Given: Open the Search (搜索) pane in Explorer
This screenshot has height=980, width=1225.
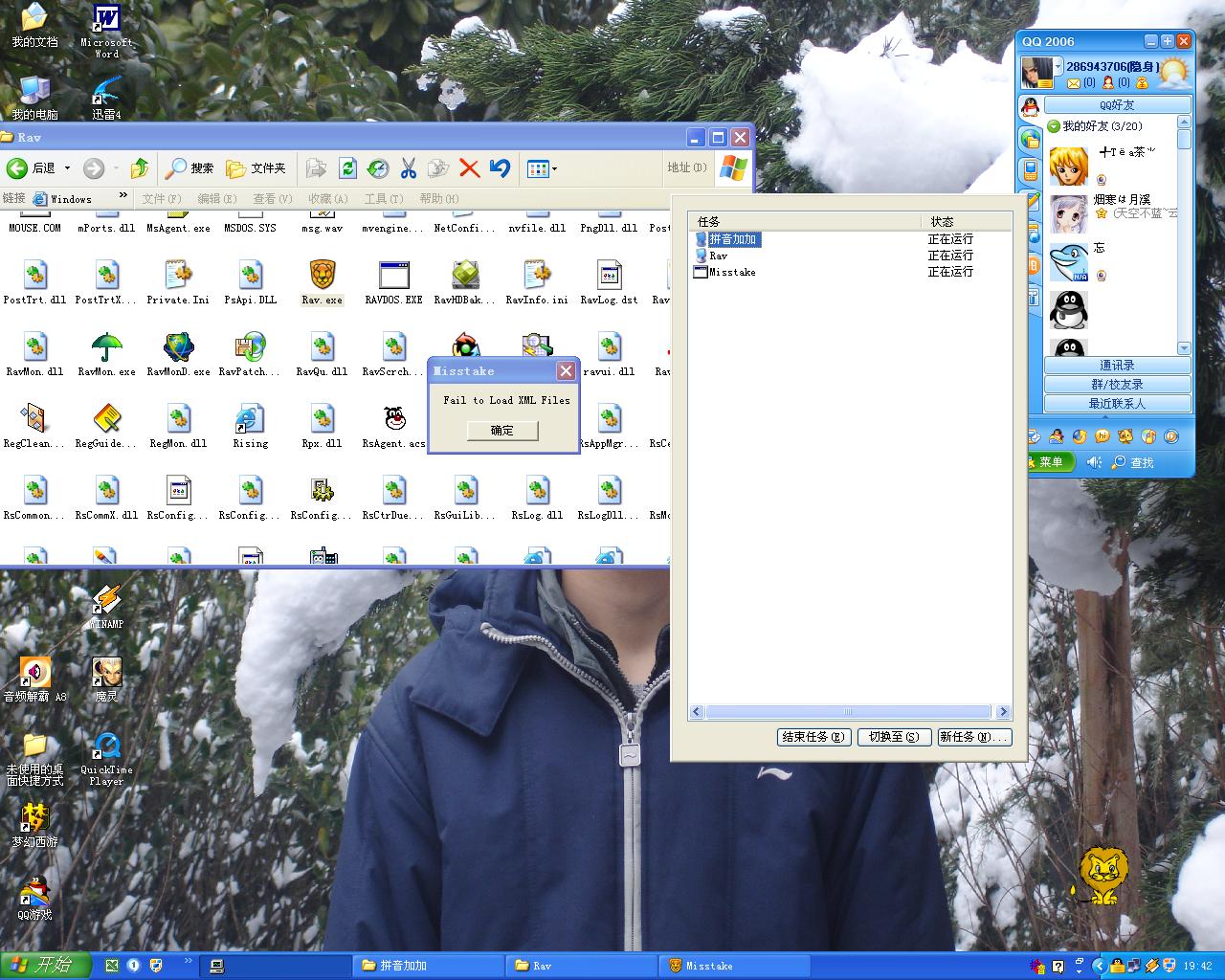Looking at the screenshot, I should pos(189,168).
